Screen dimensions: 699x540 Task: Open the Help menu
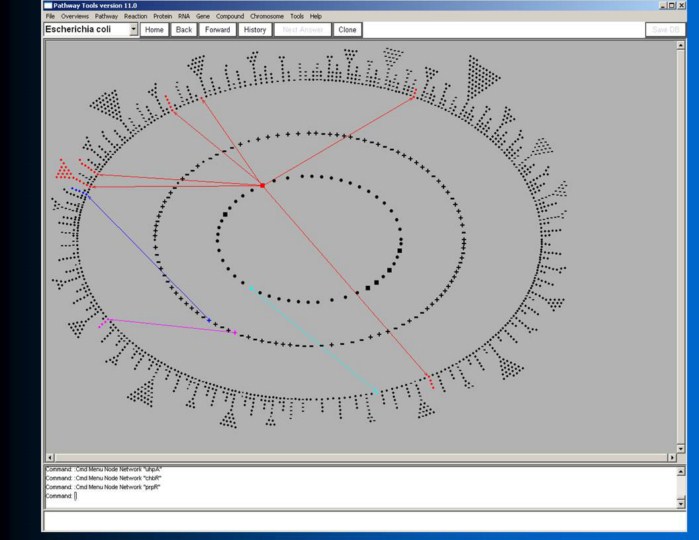pyautogui.click(x=316, y=17)
